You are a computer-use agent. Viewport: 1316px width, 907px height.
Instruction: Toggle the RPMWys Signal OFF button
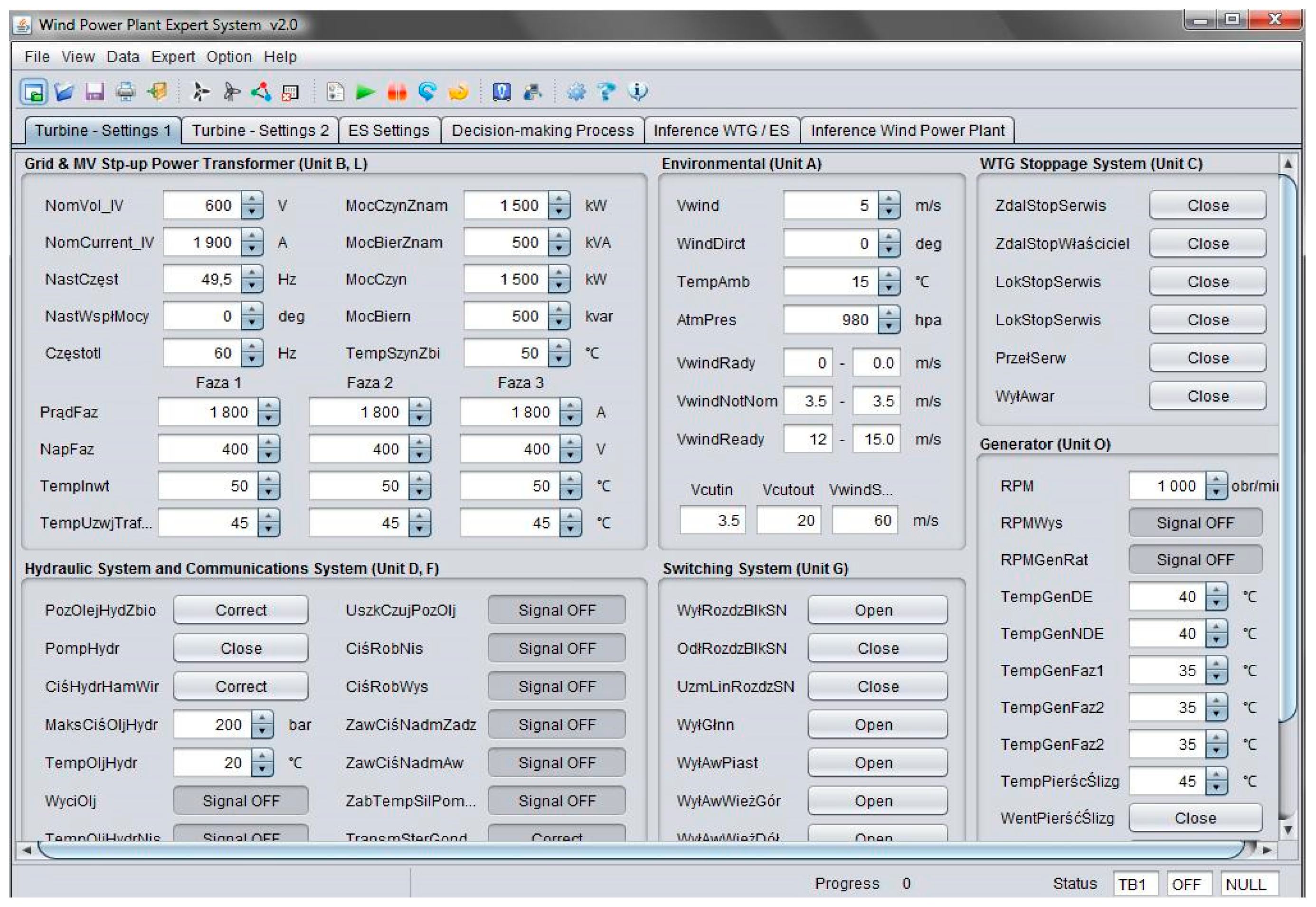[x=1194, y=523]
